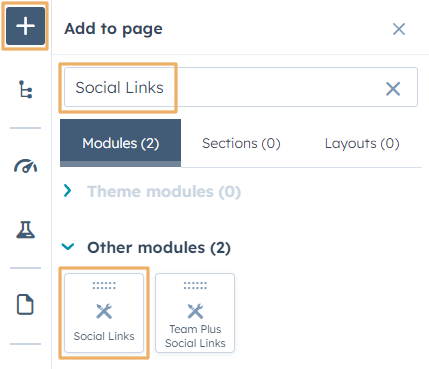Close the Add to page panel
429x369 pixels.
pos(399,29)
